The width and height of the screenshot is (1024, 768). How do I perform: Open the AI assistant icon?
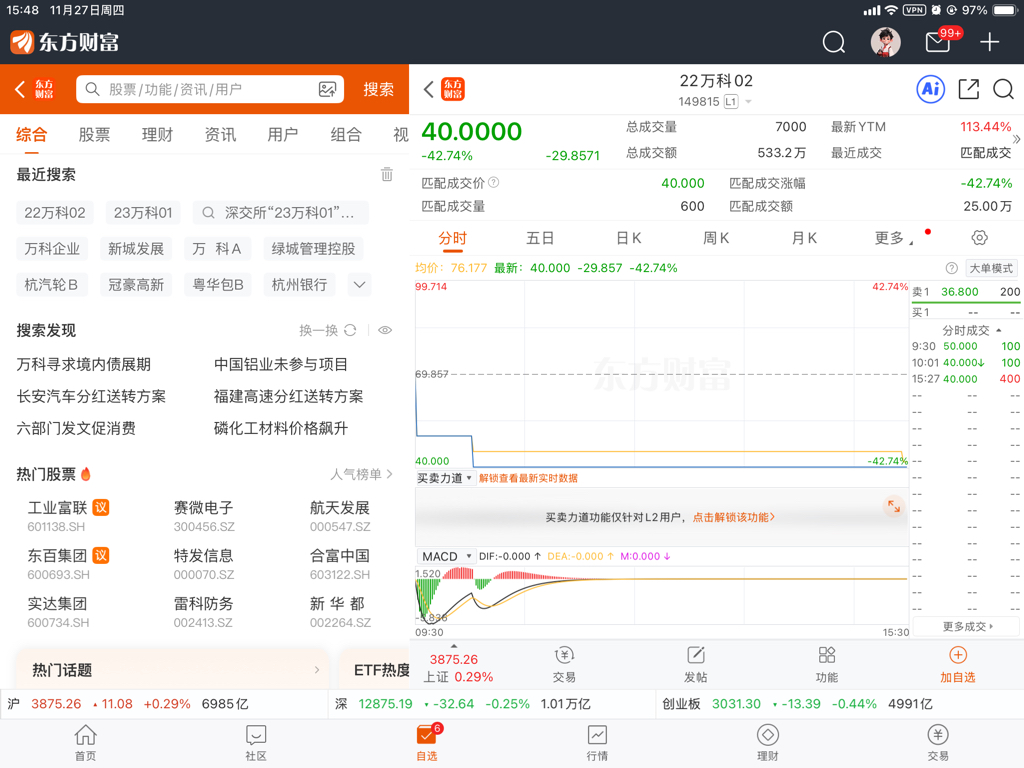[931, 89]
